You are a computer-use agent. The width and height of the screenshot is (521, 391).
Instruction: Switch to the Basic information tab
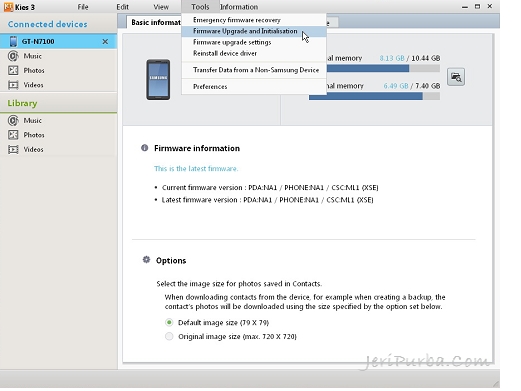pyautogui.click(x=155, y=22)
